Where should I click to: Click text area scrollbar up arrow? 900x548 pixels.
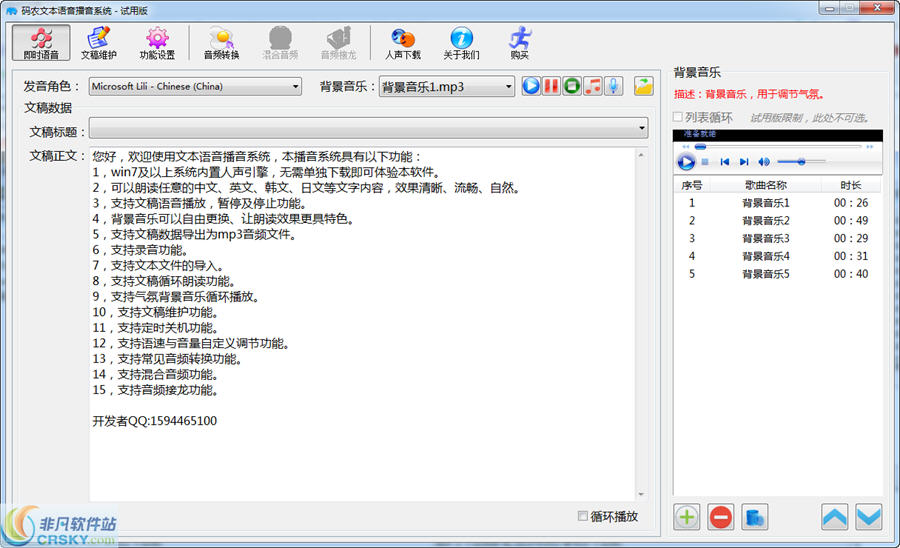tap(641, 155)
